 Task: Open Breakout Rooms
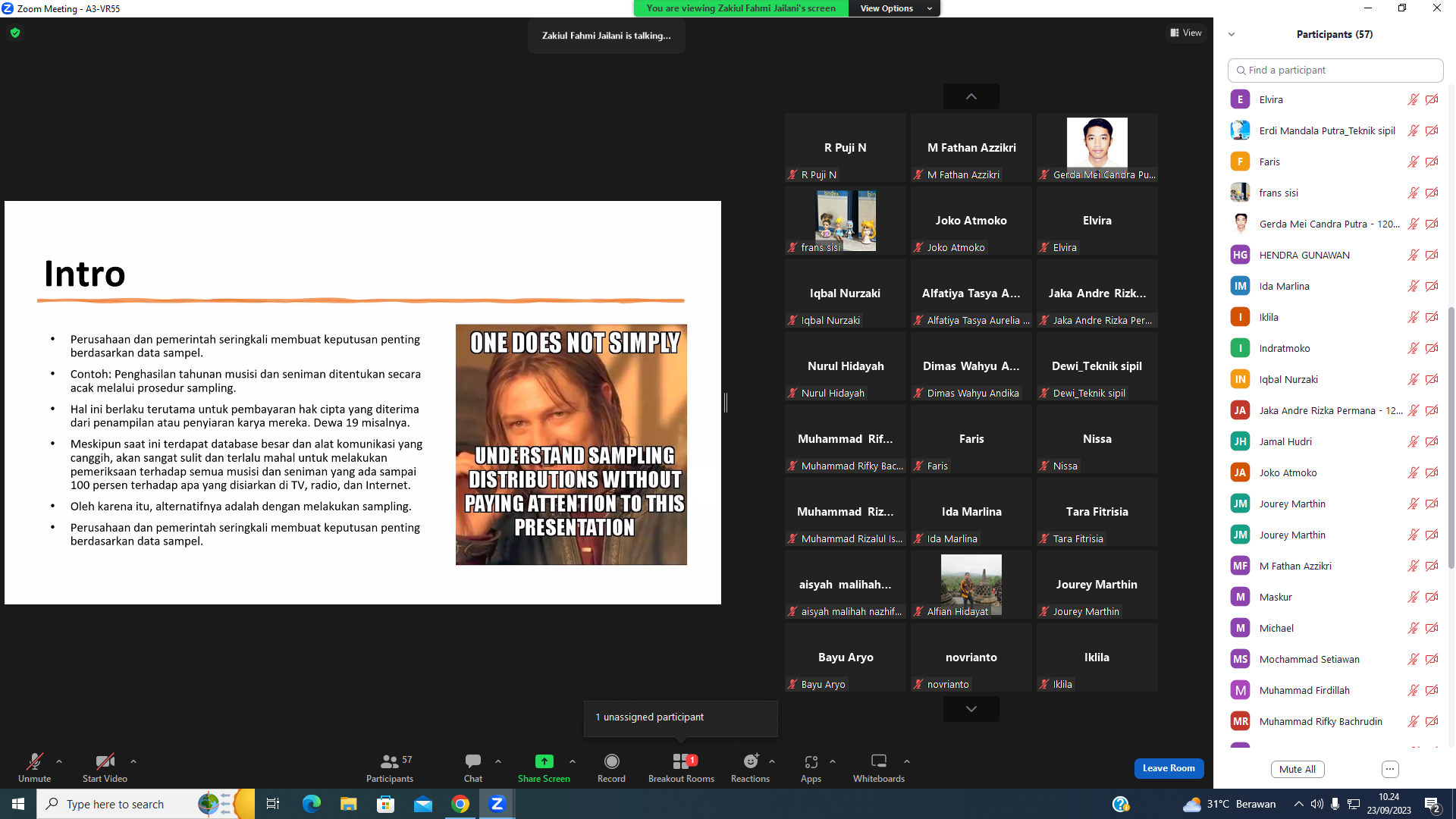point(681,767)
